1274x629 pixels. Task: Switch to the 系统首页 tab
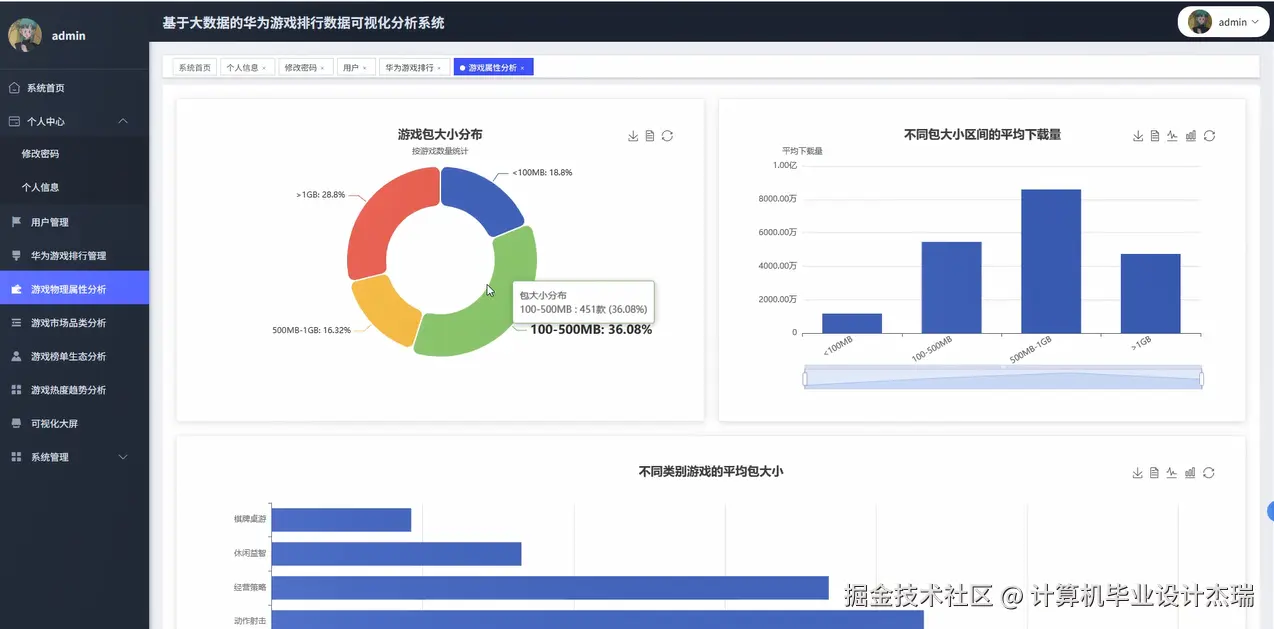195,67
